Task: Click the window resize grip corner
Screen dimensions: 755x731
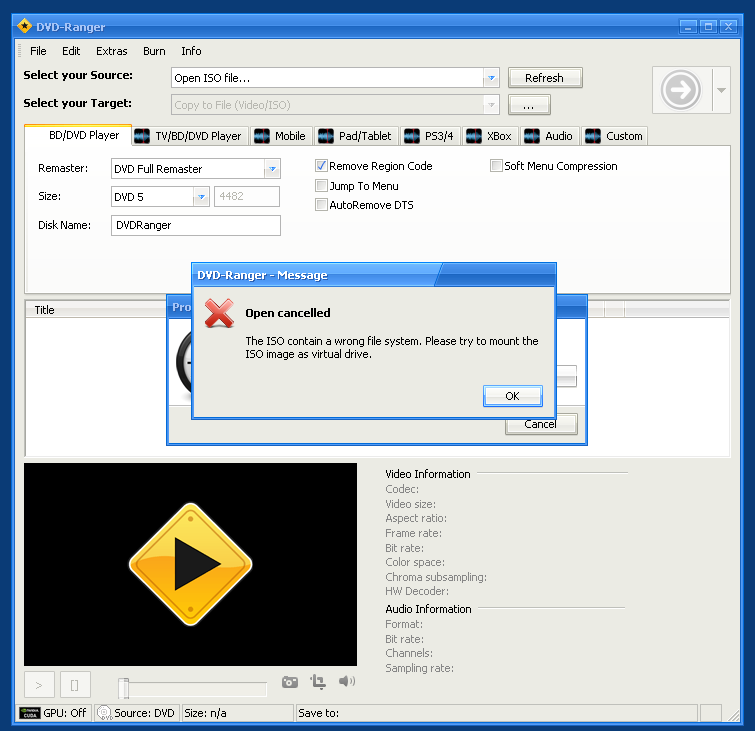Action: (733, 716)
